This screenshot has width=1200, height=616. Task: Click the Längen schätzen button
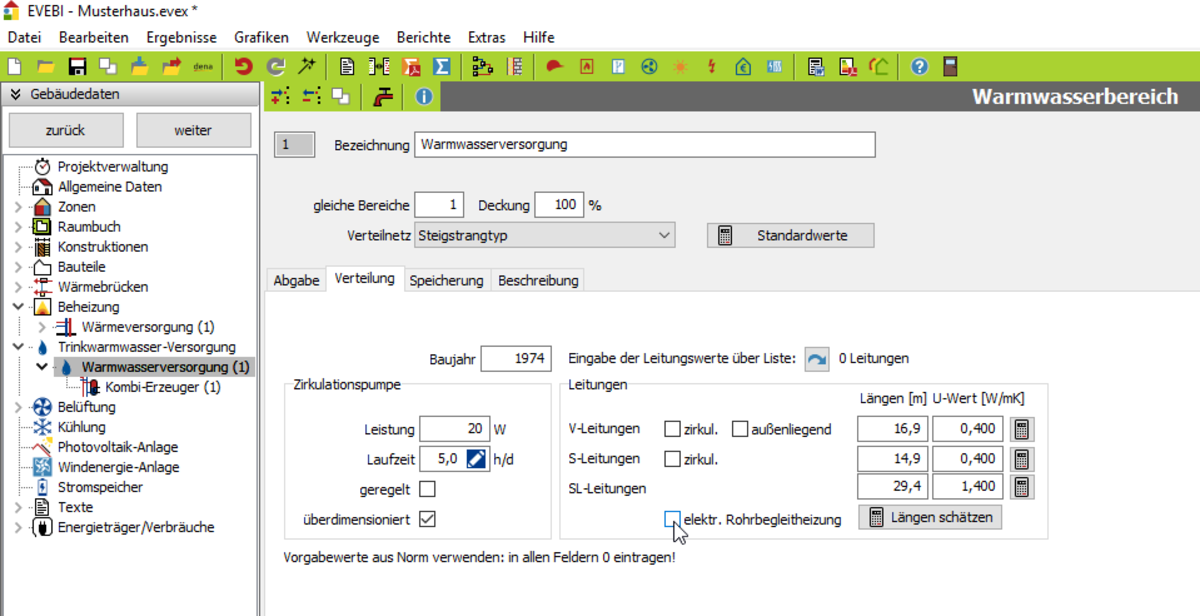click(x=930, y=518)
